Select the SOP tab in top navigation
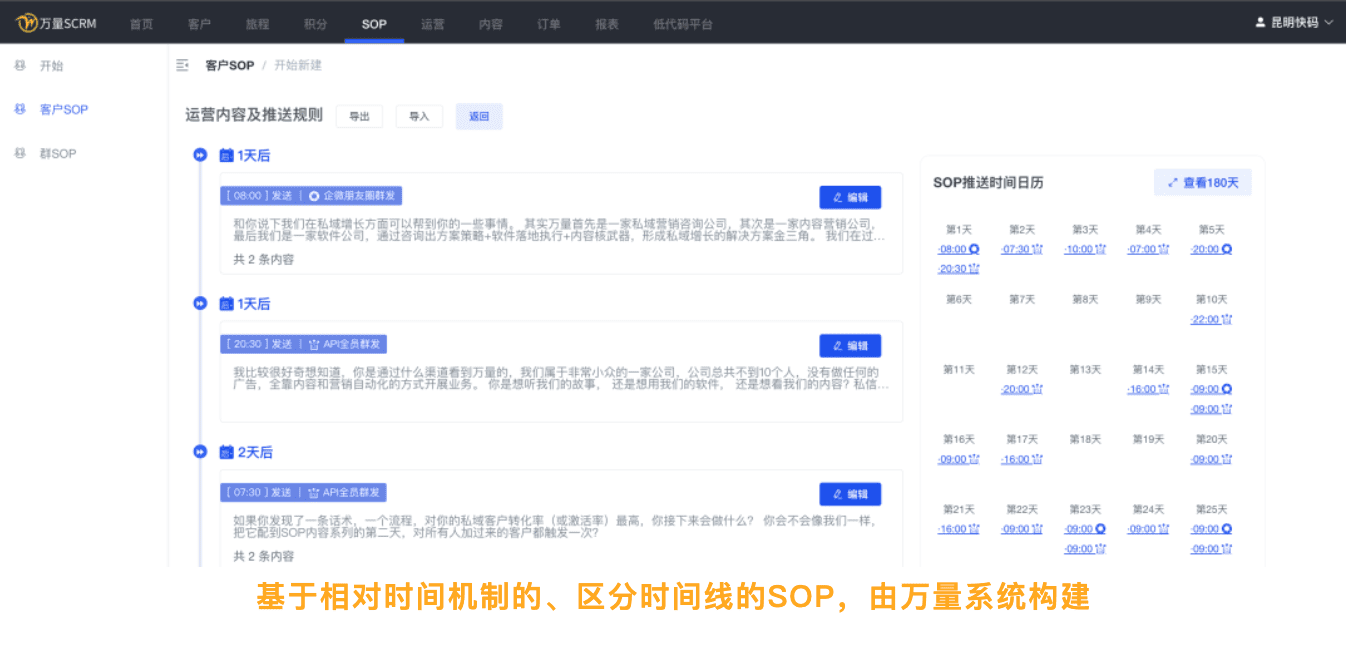The image size is (1346, 650). [x=374, y=24]
